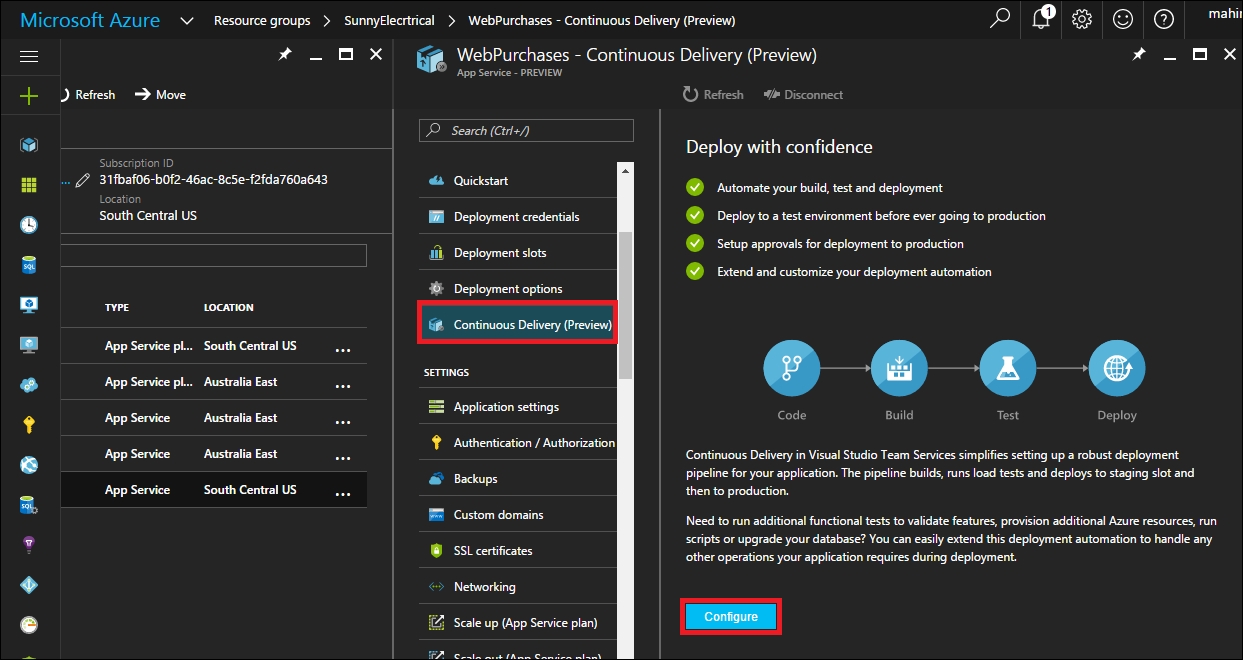Click the pencil edit icon near Subscription ID
This screenshot has height=660, width=1243.
click(x=81, y=181)
